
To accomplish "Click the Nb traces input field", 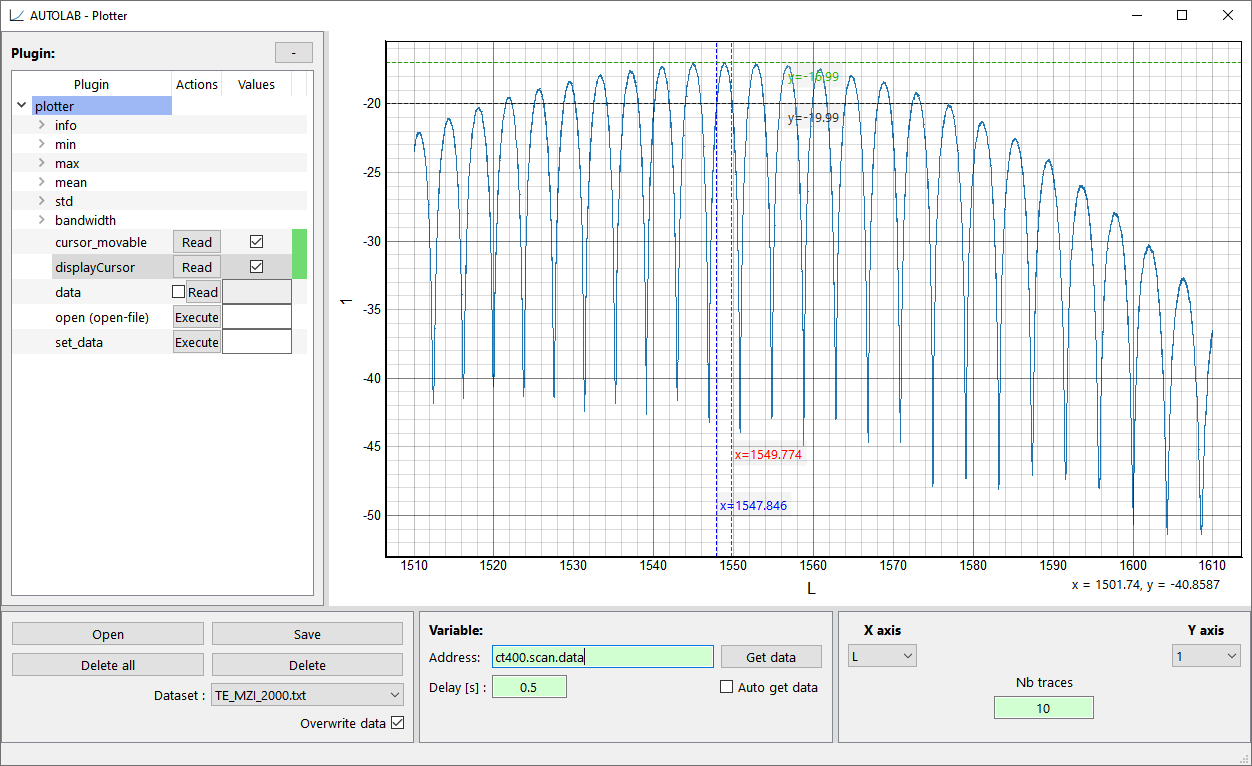I will pos(1043,708).
